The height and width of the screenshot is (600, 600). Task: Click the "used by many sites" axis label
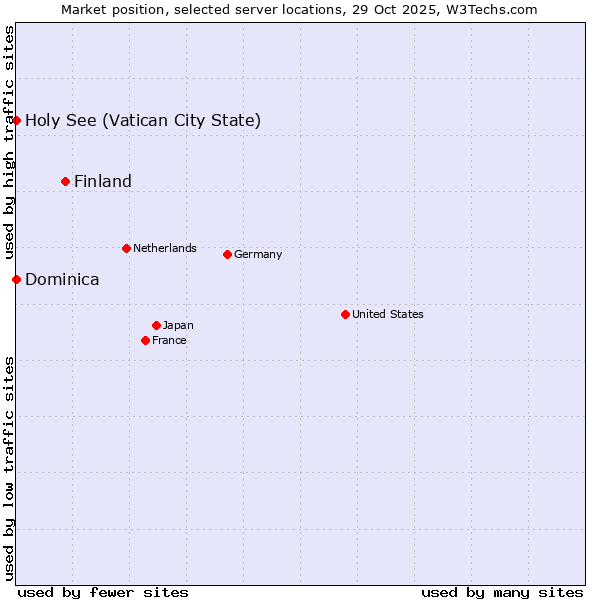[x=502, y=592]
